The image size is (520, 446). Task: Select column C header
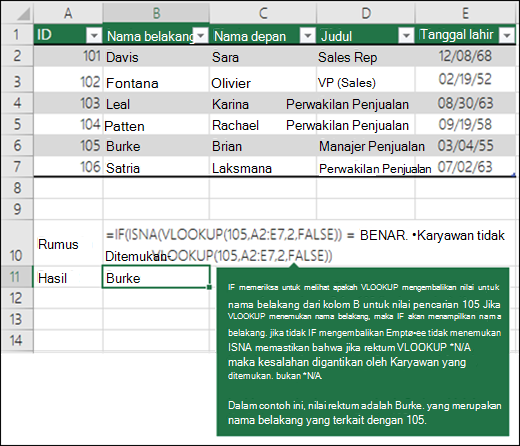coord(263,13)
